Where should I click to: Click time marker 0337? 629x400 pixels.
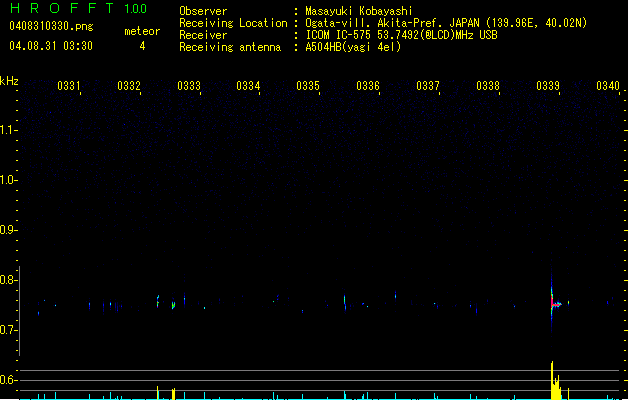[x=428, y=86]
